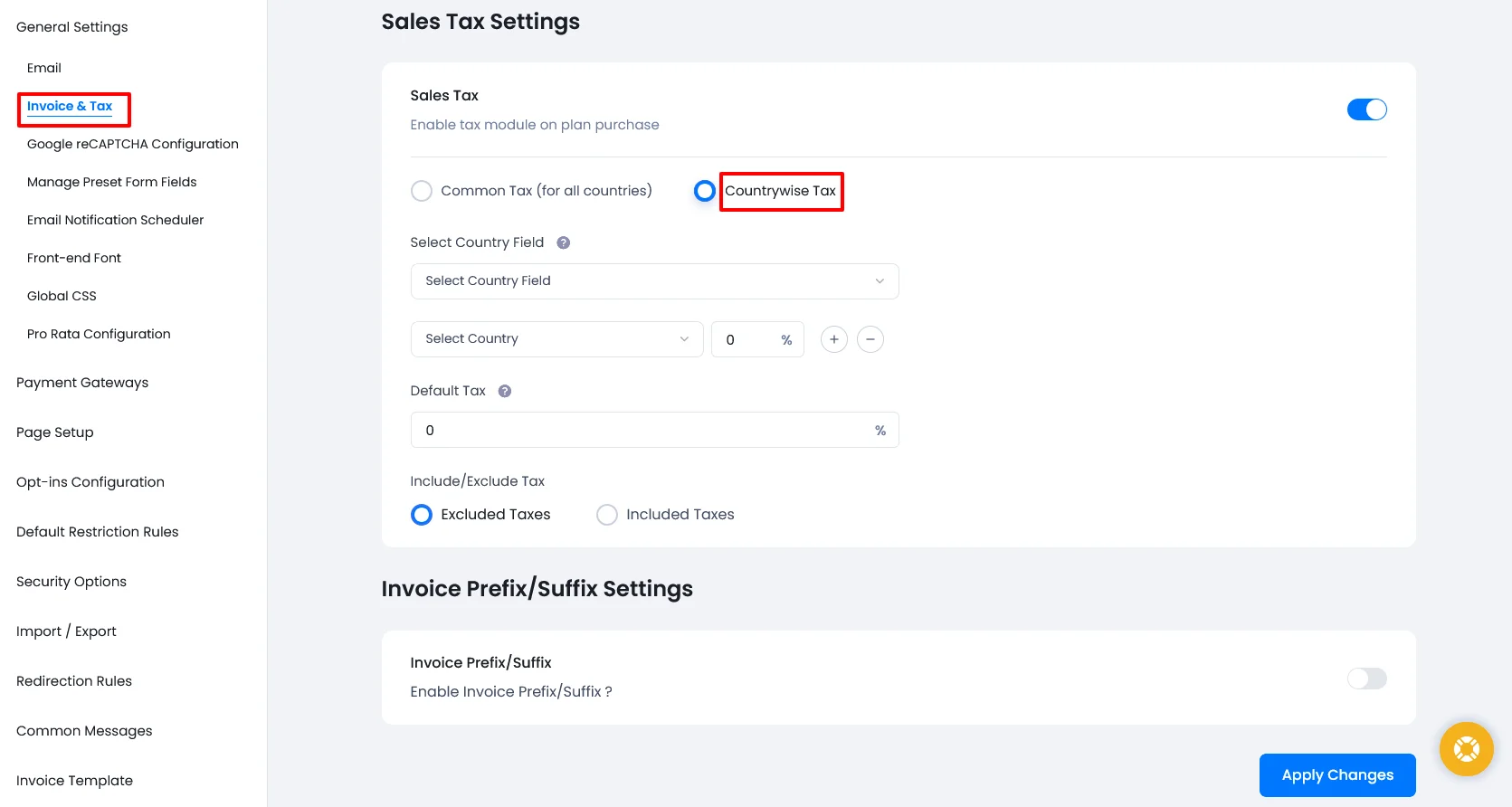Open Pro Rata Configuration link

99,334
